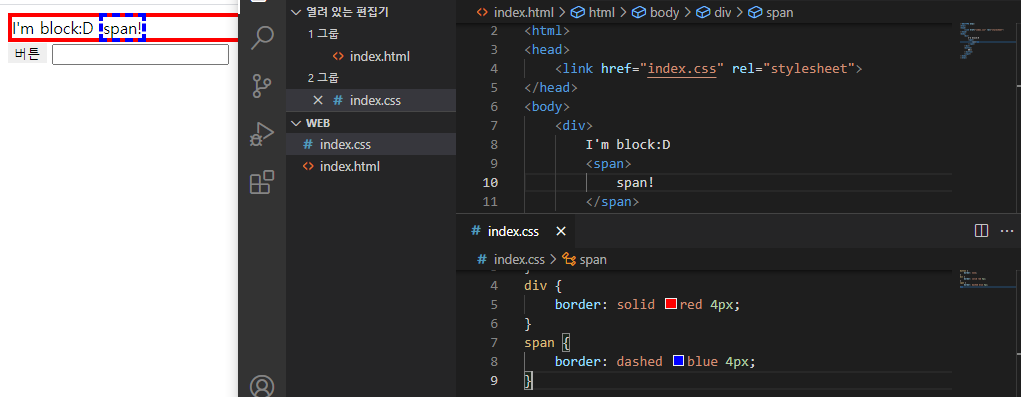
Task: Open the Extensions view
Action: click(262, 183)
